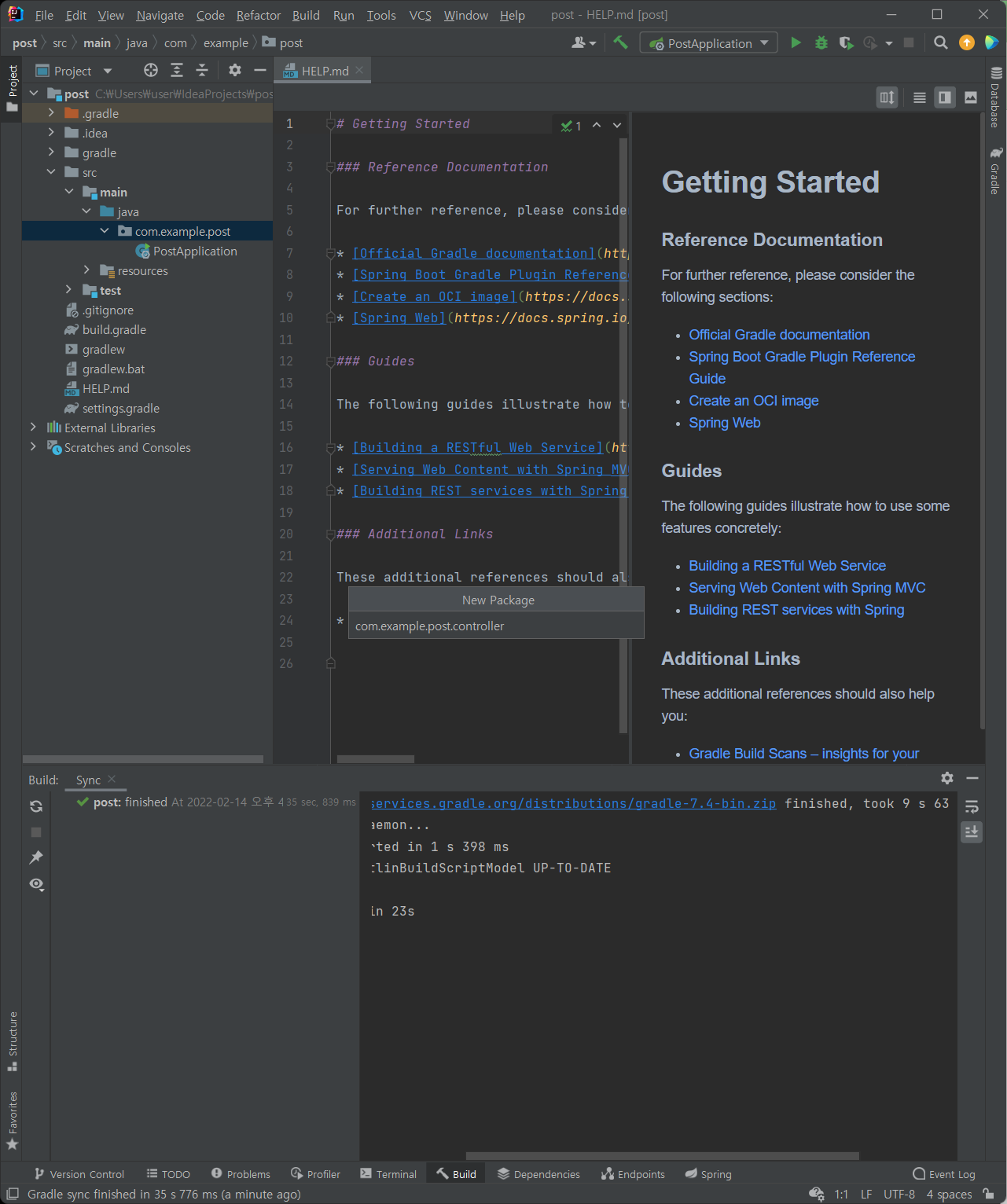Start debugging with the bug icon

click(821, 43)
